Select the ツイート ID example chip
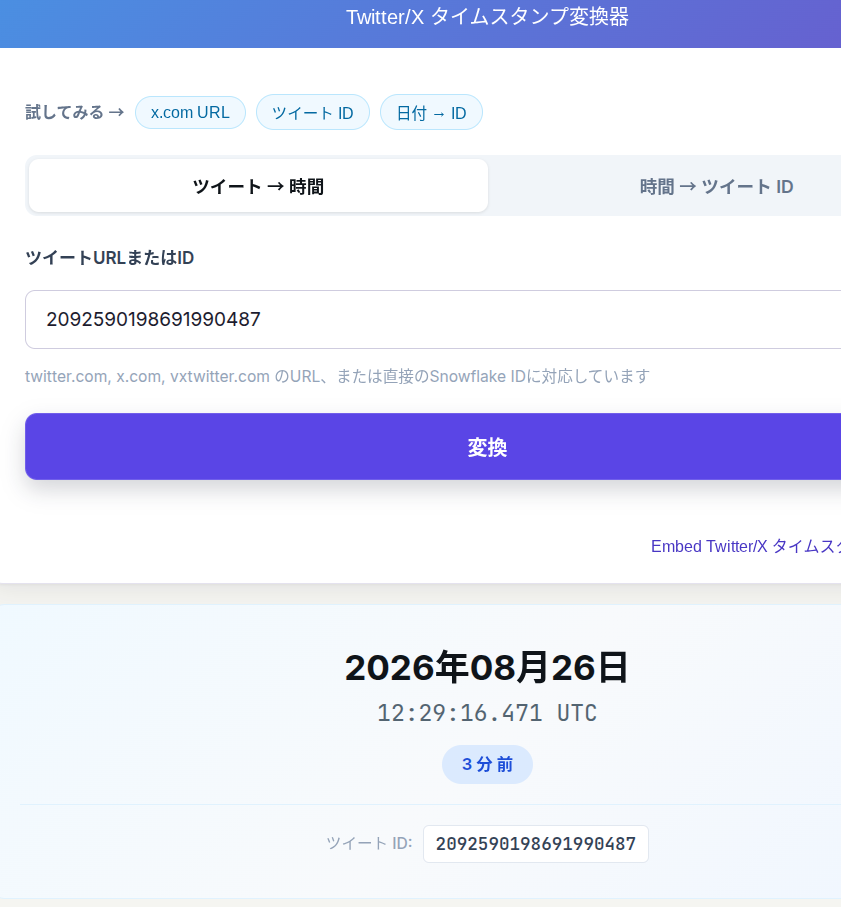Screen dimensions: 841x907 pyautogui.click(x=312, y=112)
